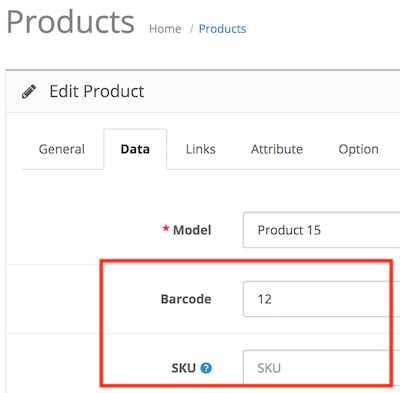Click the Model field label
The width and height of the screenshot is (400, 393).
[192, 230]
